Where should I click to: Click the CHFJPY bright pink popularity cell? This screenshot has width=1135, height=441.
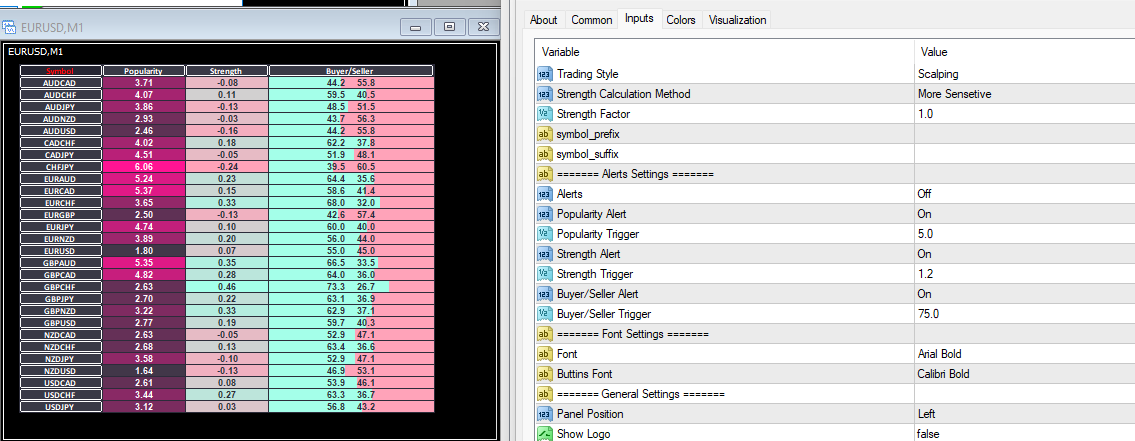143,167
